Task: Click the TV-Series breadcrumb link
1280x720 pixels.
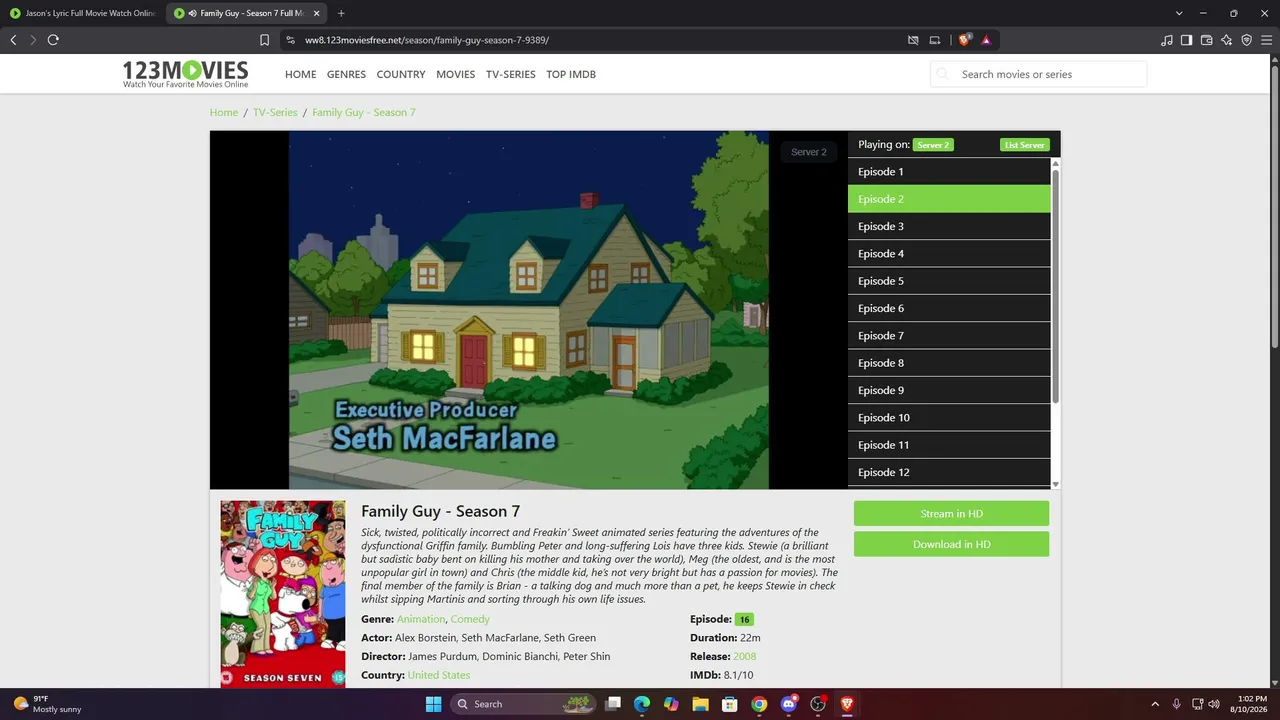Action: pyautogui.click(x=275, y=112)
